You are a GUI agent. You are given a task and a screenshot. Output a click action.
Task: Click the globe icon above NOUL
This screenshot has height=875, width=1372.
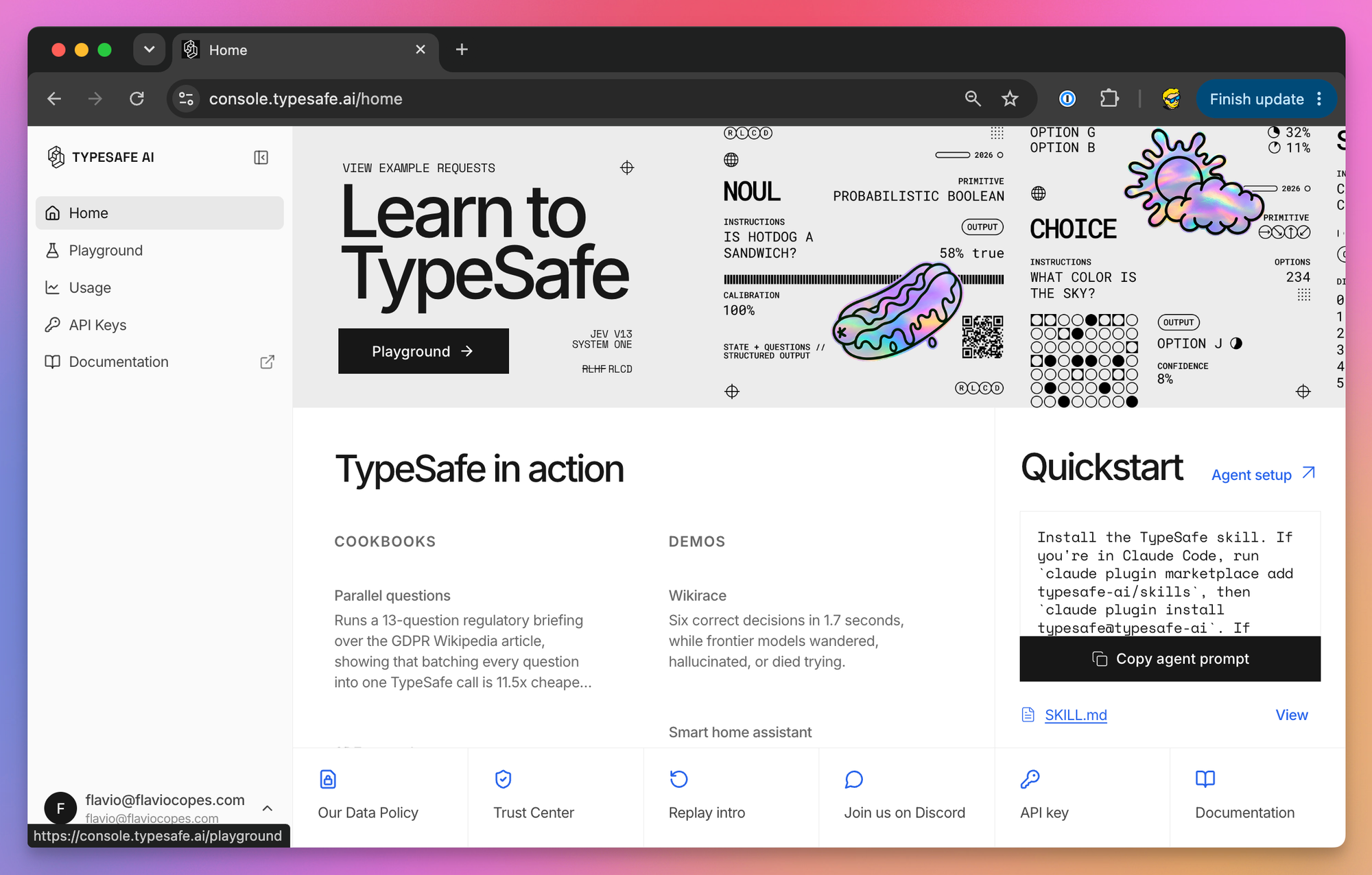[731, 160]
